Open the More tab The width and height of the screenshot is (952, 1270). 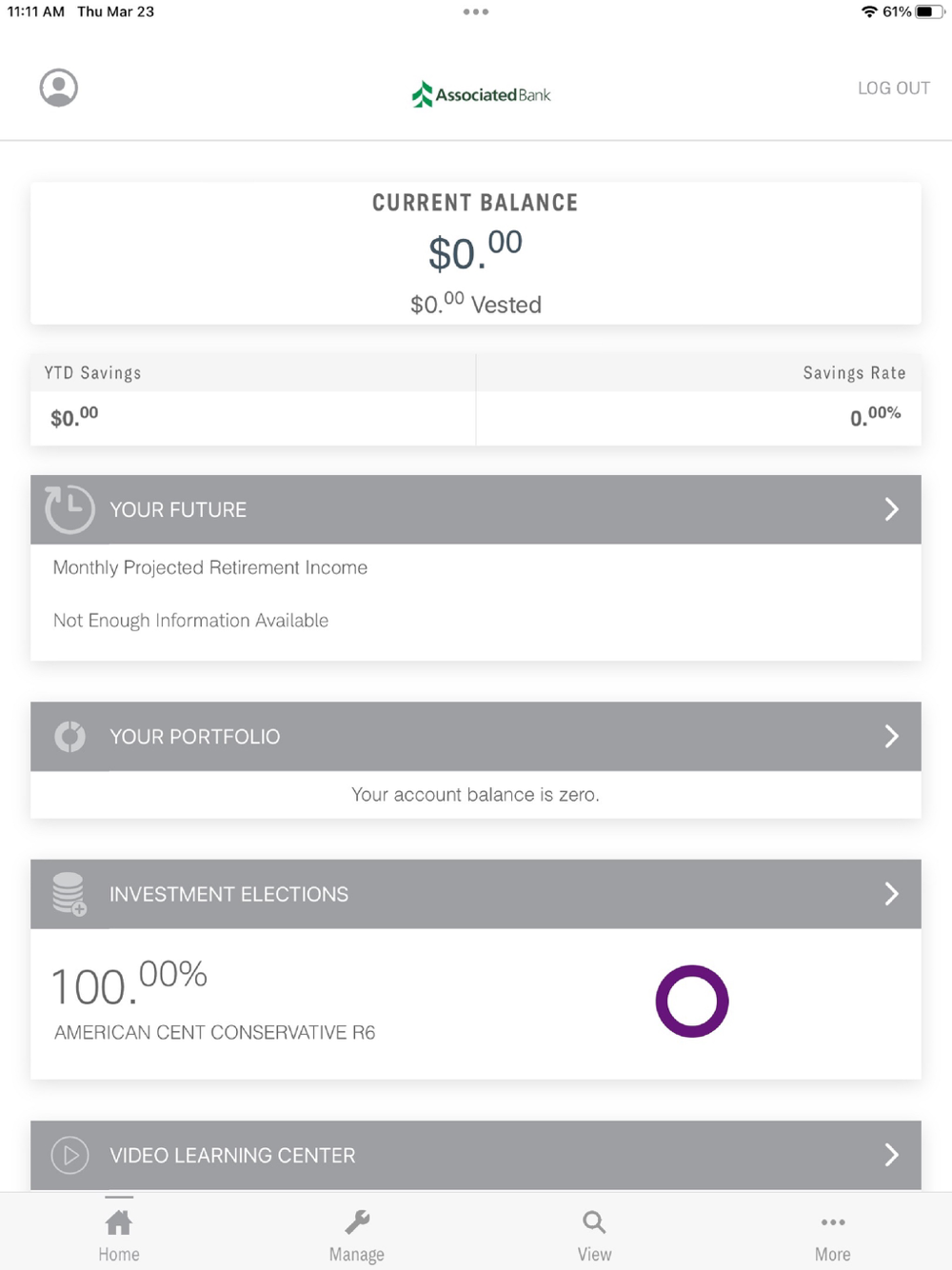click(832, 1235)
